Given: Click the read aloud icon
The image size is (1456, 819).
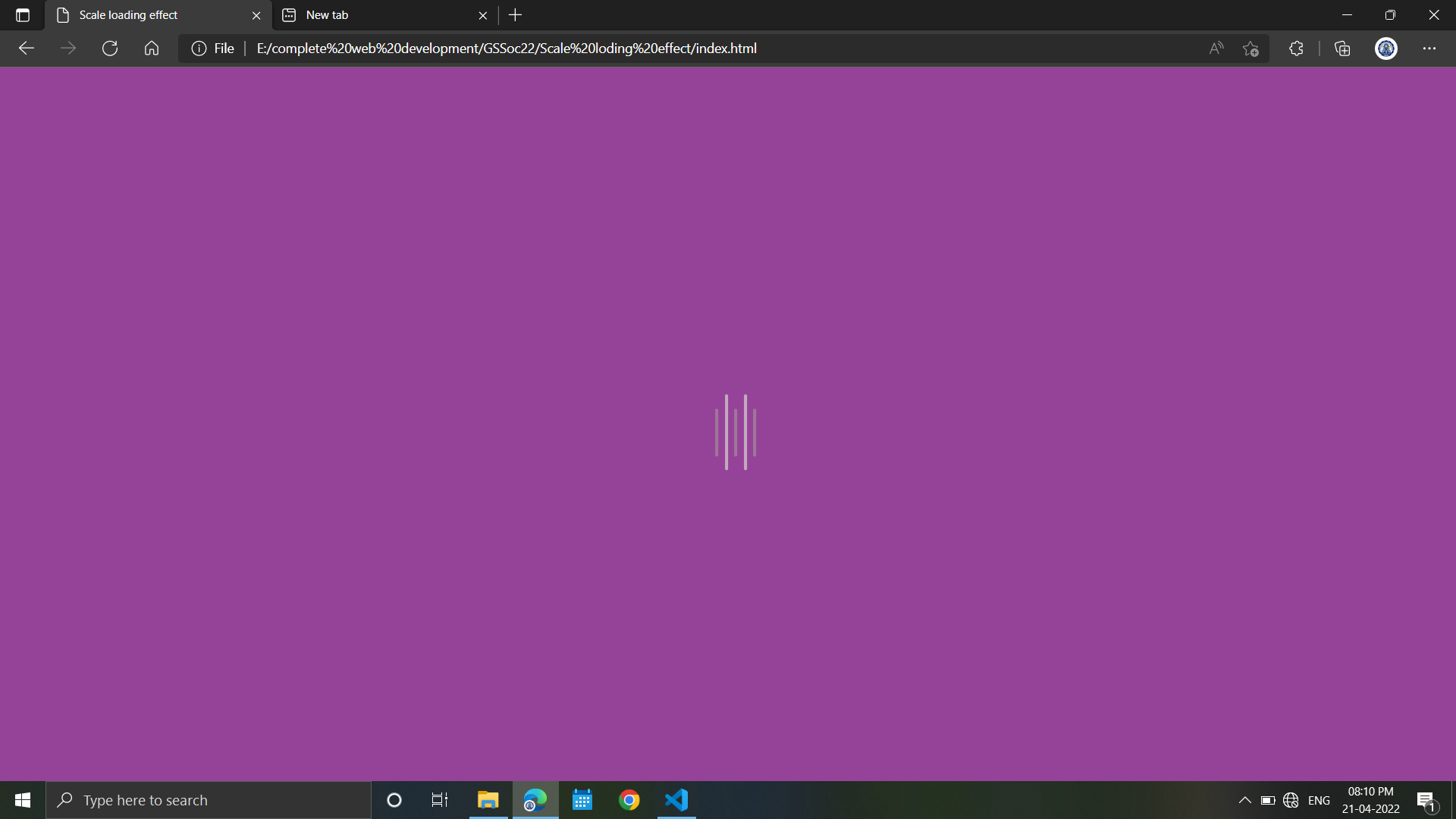Looking at the screenshot, I should (x=1215, y=48).
